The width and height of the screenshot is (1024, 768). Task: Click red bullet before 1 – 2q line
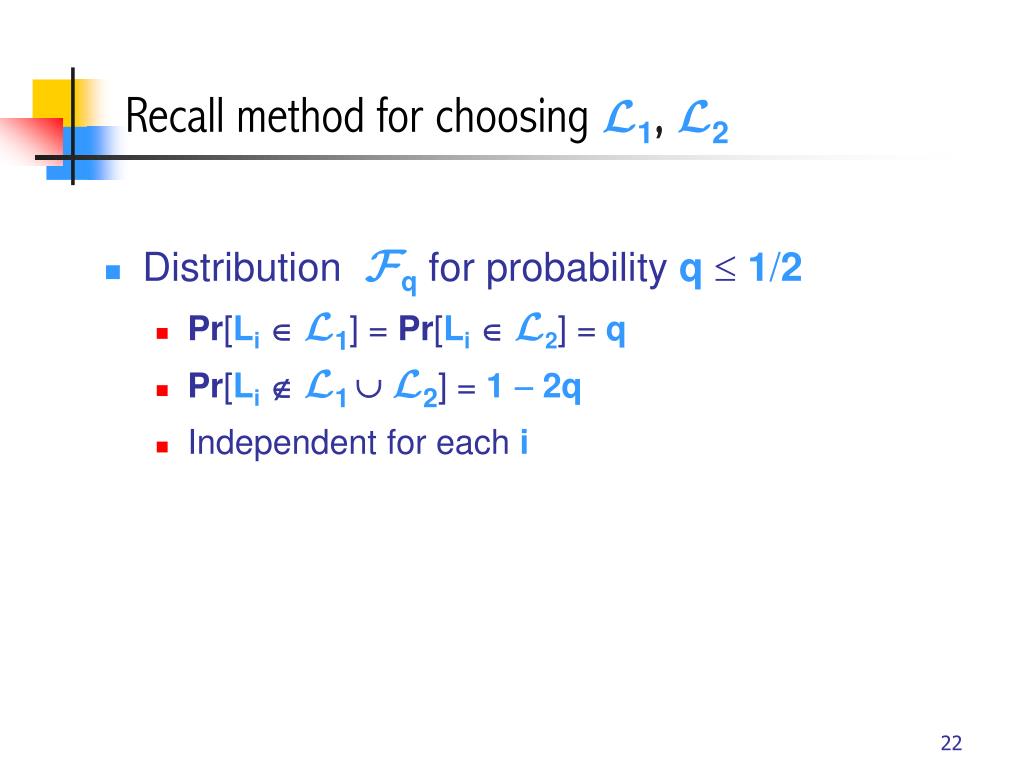coord(163,391)
